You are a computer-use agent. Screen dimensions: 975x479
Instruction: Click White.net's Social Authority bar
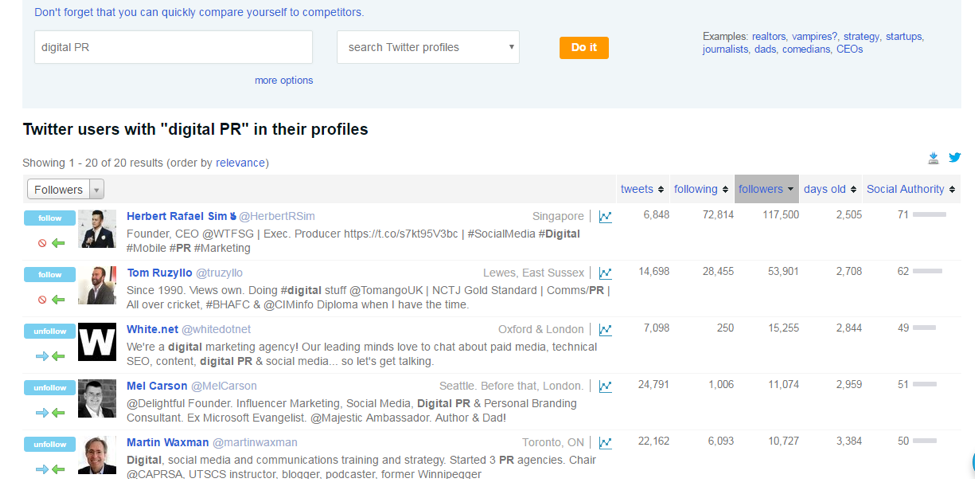pyautogui.click(x=924, y=328)
